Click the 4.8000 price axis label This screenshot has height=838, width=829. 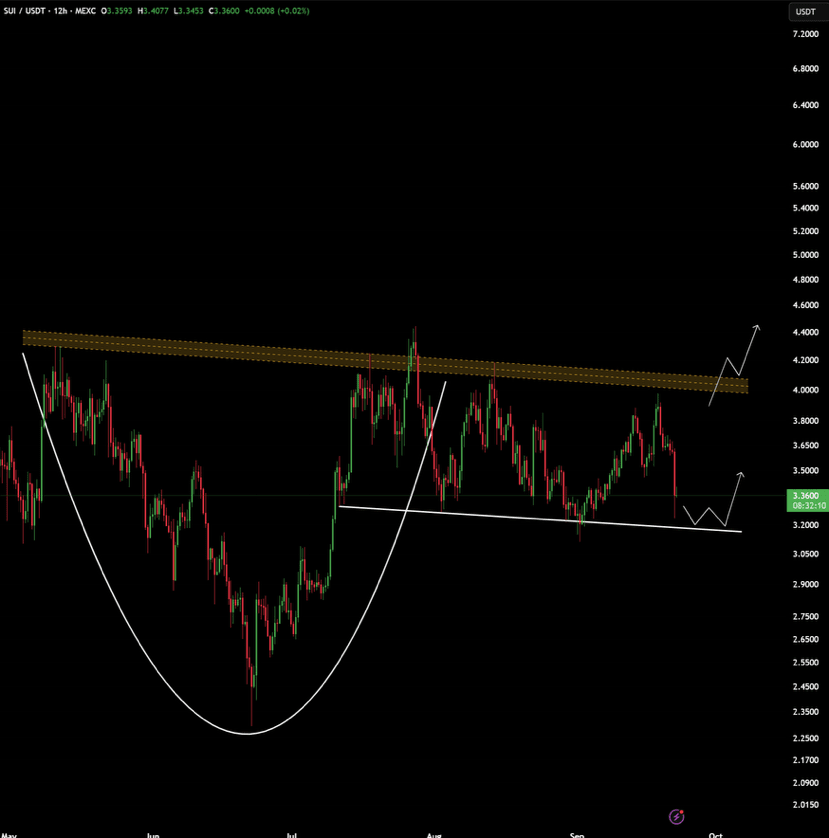805,280
